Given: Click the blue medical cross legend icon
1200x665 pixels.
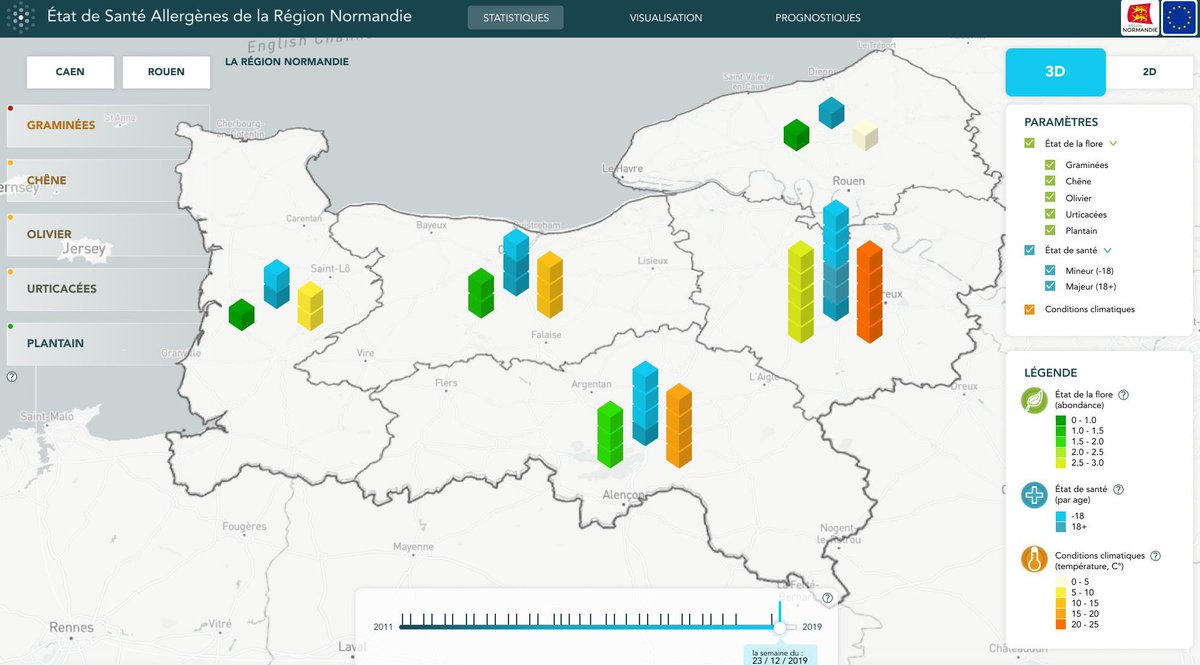Looking at the screenshot, I should click(x=1035, y=494).
